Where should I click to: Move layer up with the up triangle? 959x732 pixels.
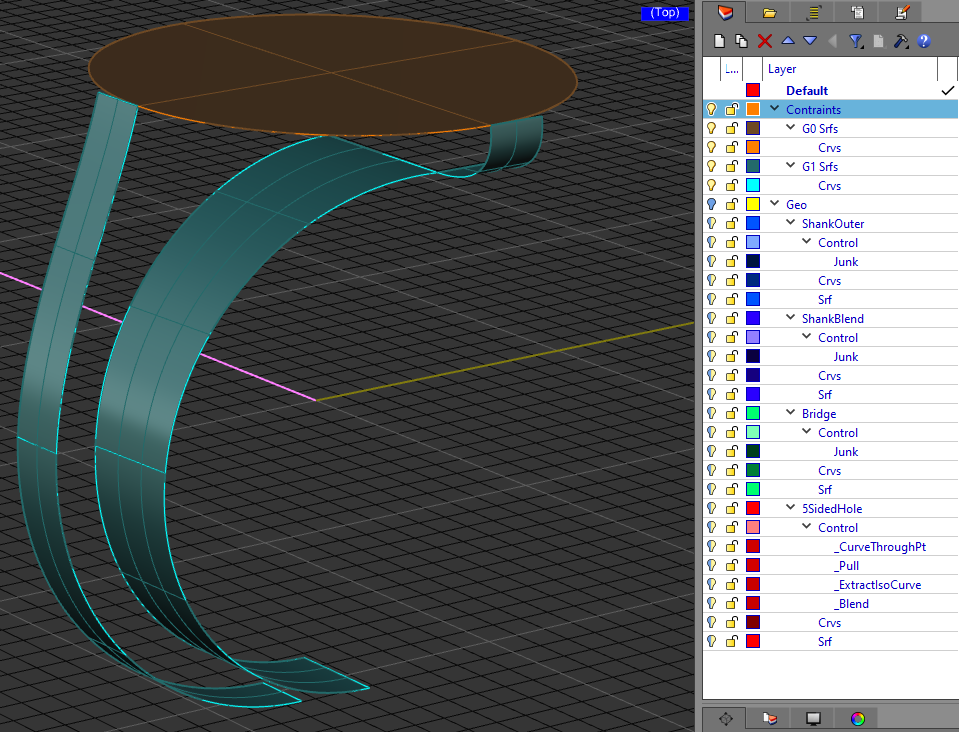pos(788,41)
